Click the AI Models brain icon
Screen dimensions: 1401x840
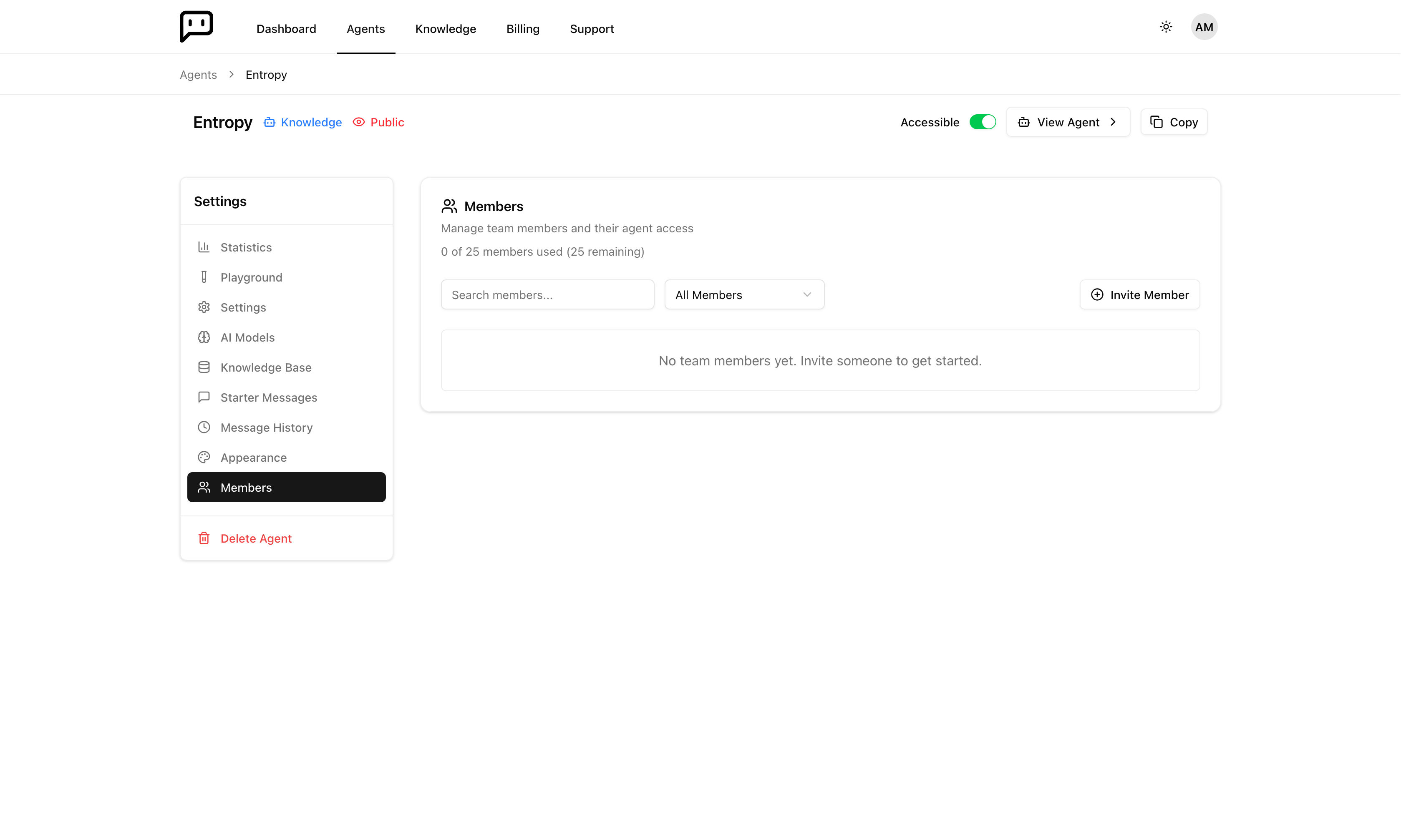204,337
